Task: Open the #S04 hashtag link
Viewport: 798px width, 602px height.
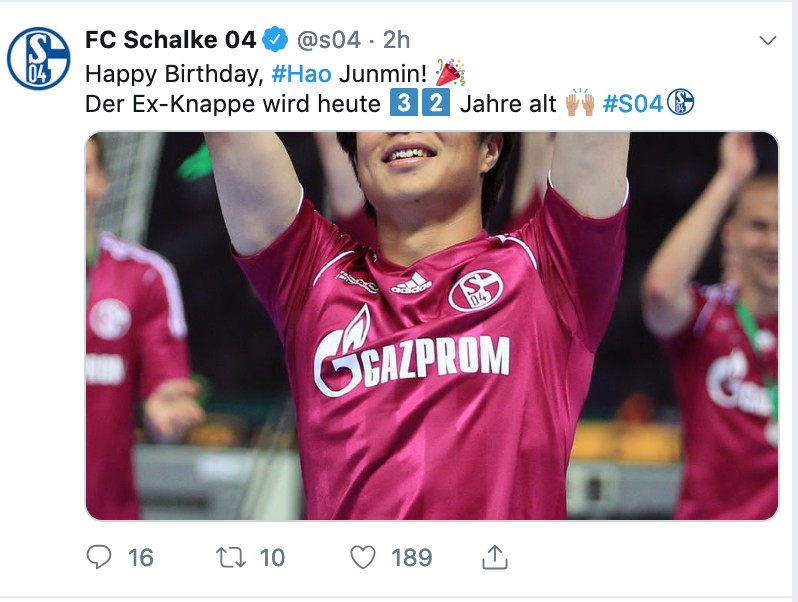Action: [634, 103]
